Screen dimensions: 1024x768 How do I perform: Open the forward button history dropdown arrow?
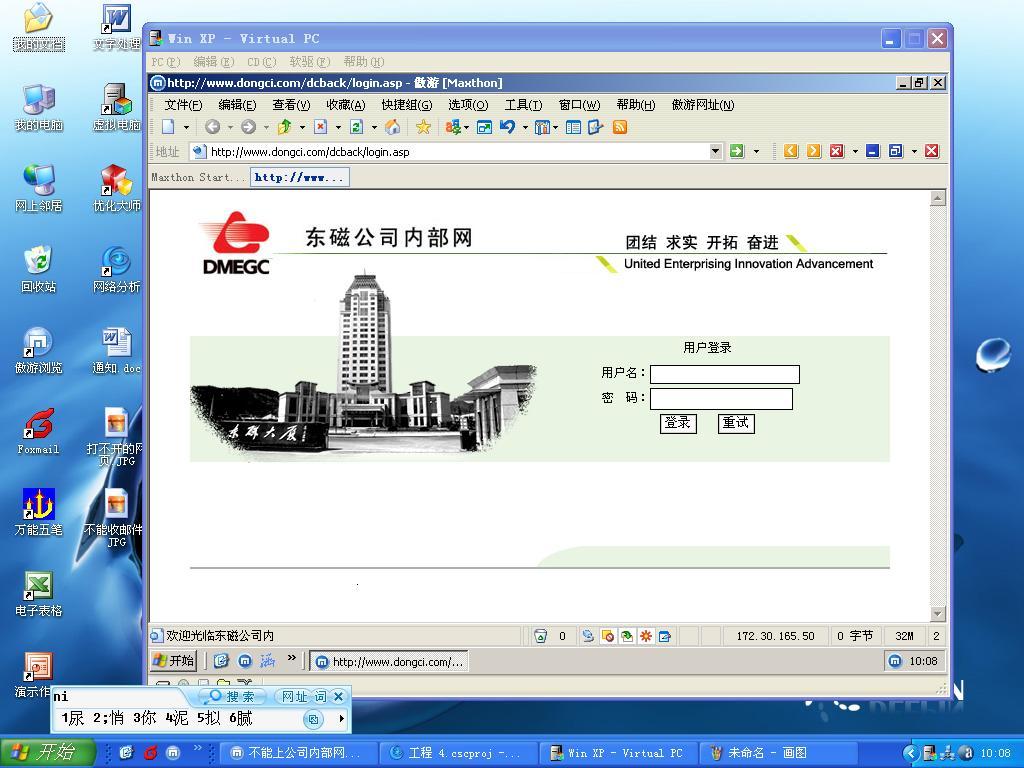tap(266, 127)
